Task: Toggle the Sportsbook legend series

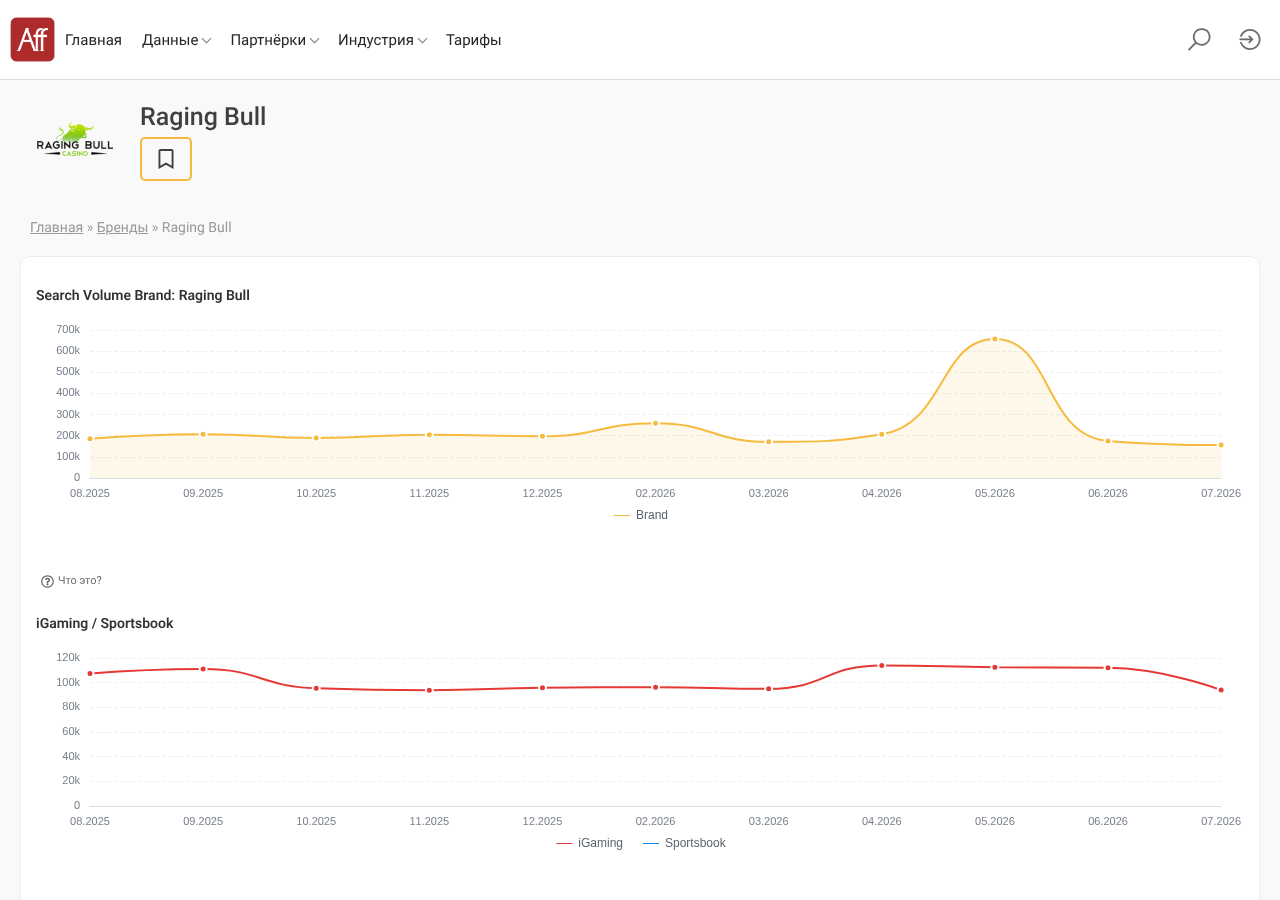Action: [x=684, y=843]
